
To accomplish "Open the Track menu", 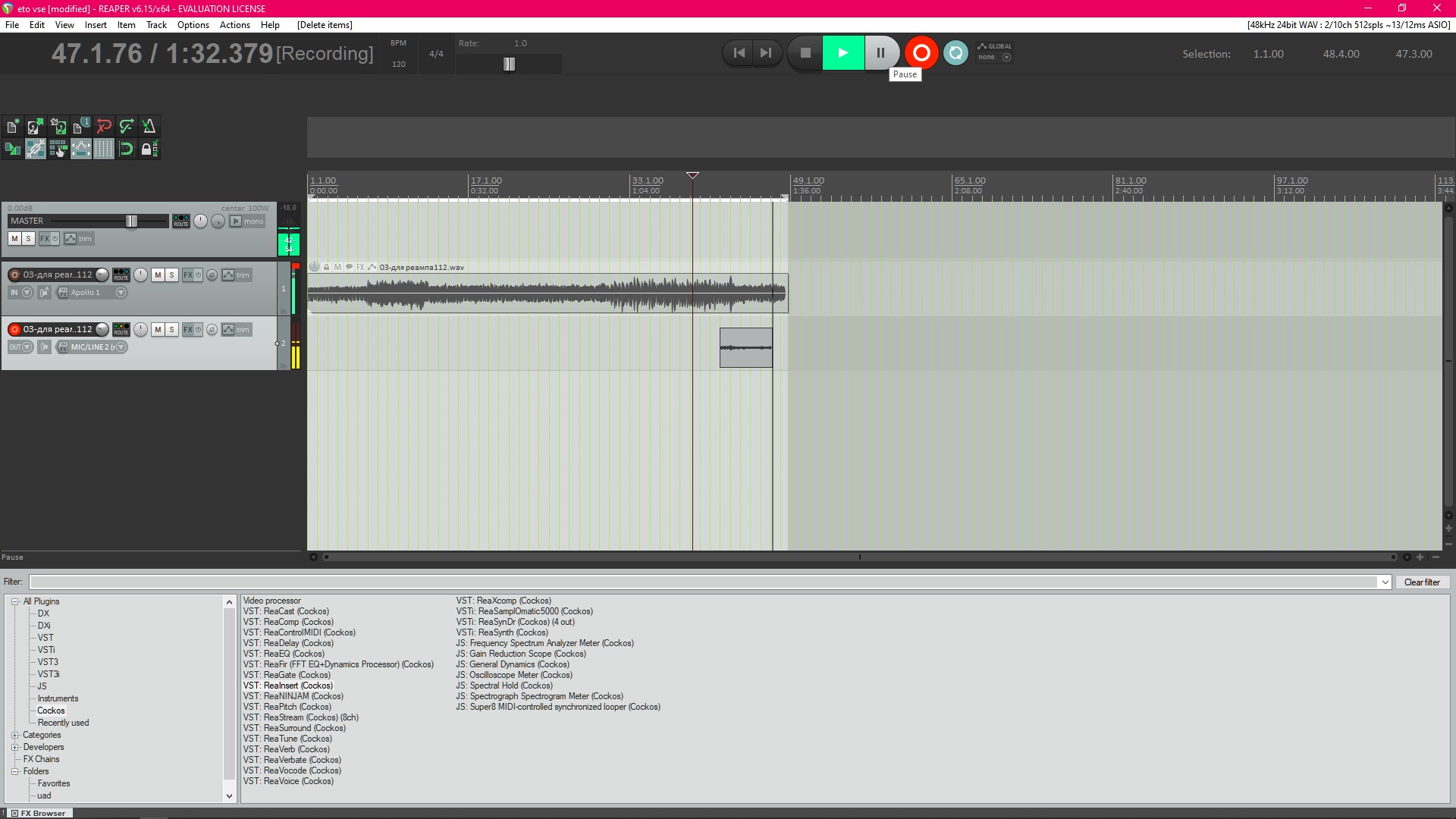I will (x=156, y=25).
